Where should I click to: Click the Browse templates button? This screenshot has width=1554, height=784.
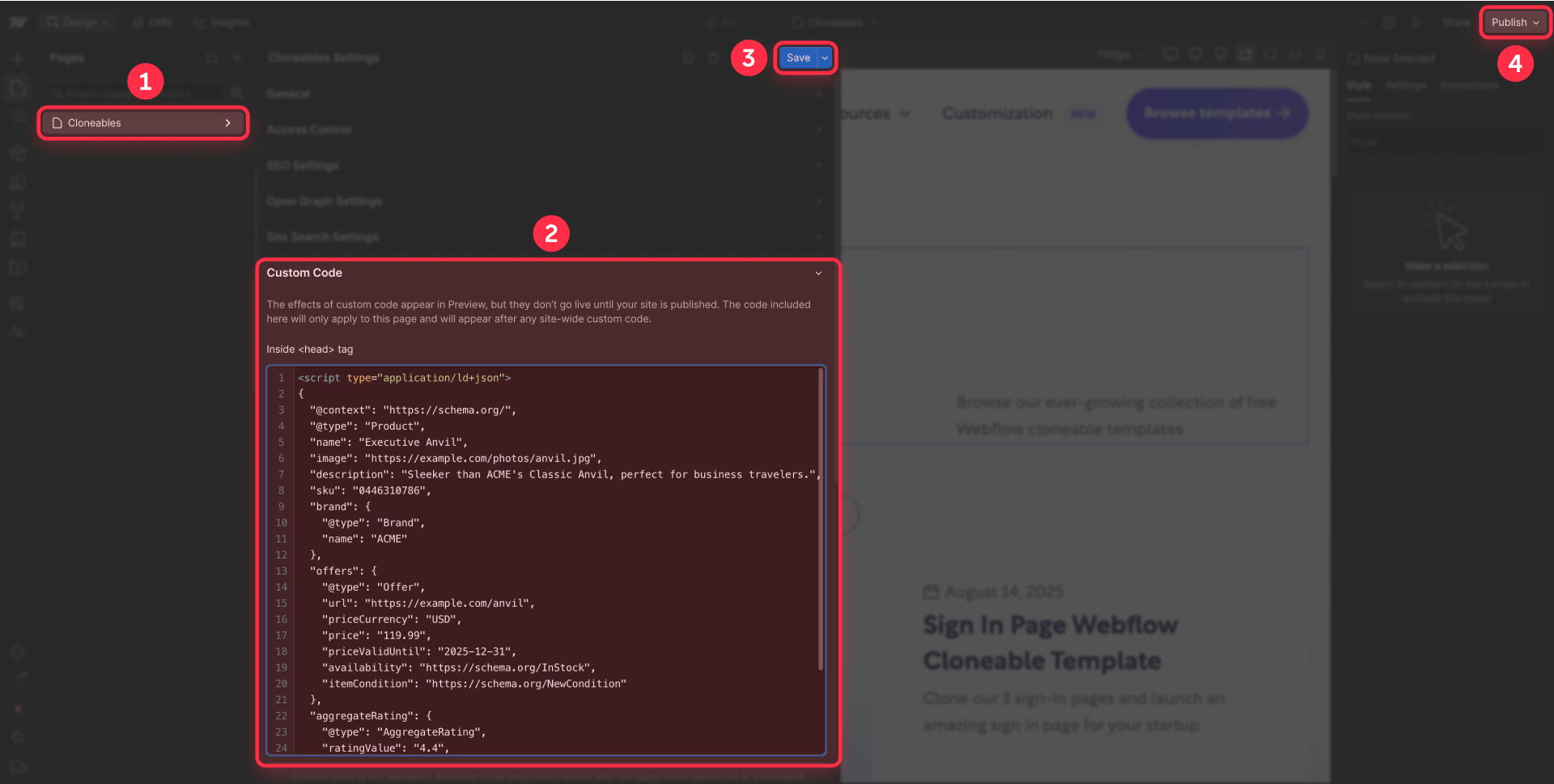1216,113
